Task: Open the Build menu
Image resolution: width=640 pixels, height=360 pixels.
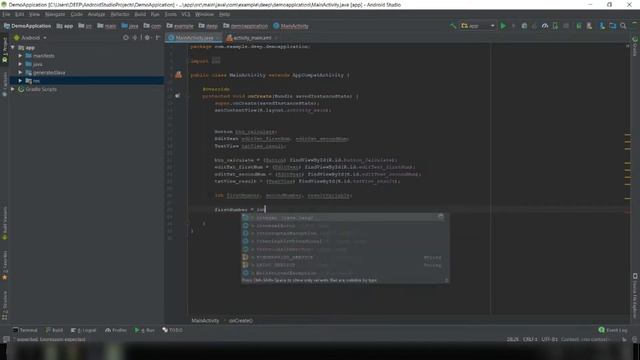Action: [x=140, y=14]
